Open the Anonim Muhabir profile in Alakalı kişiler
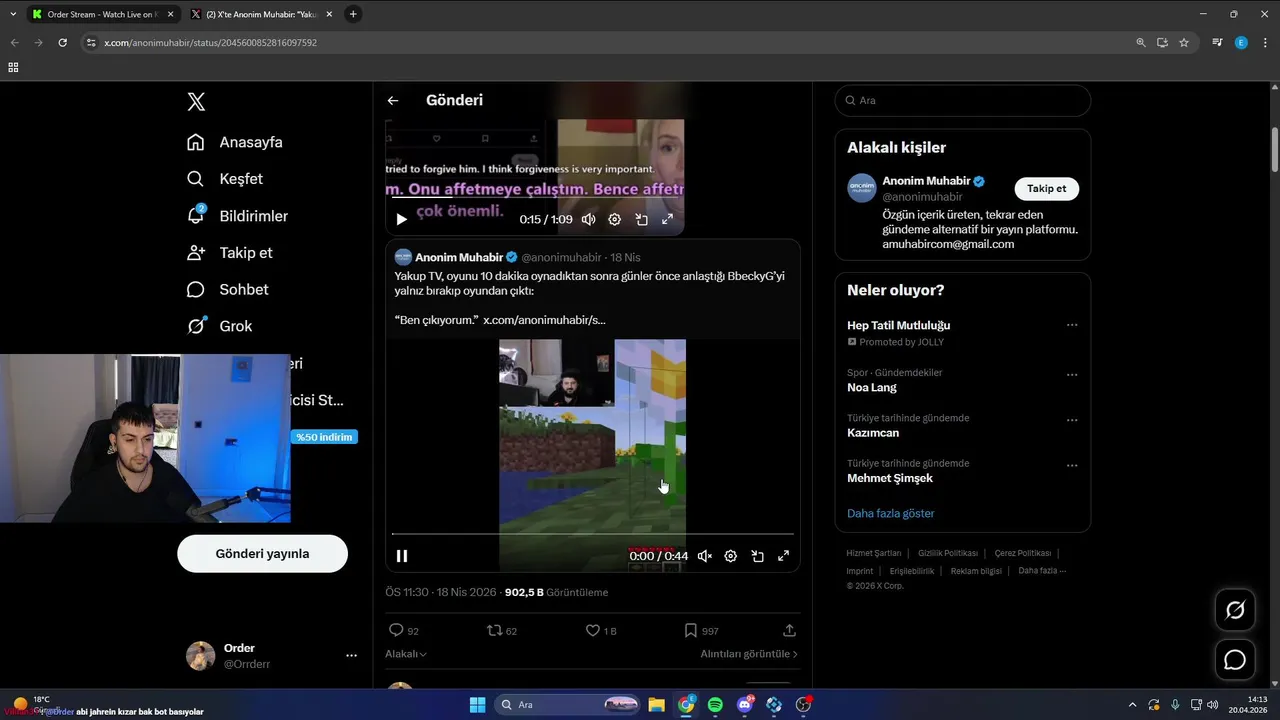 [926, 182]
